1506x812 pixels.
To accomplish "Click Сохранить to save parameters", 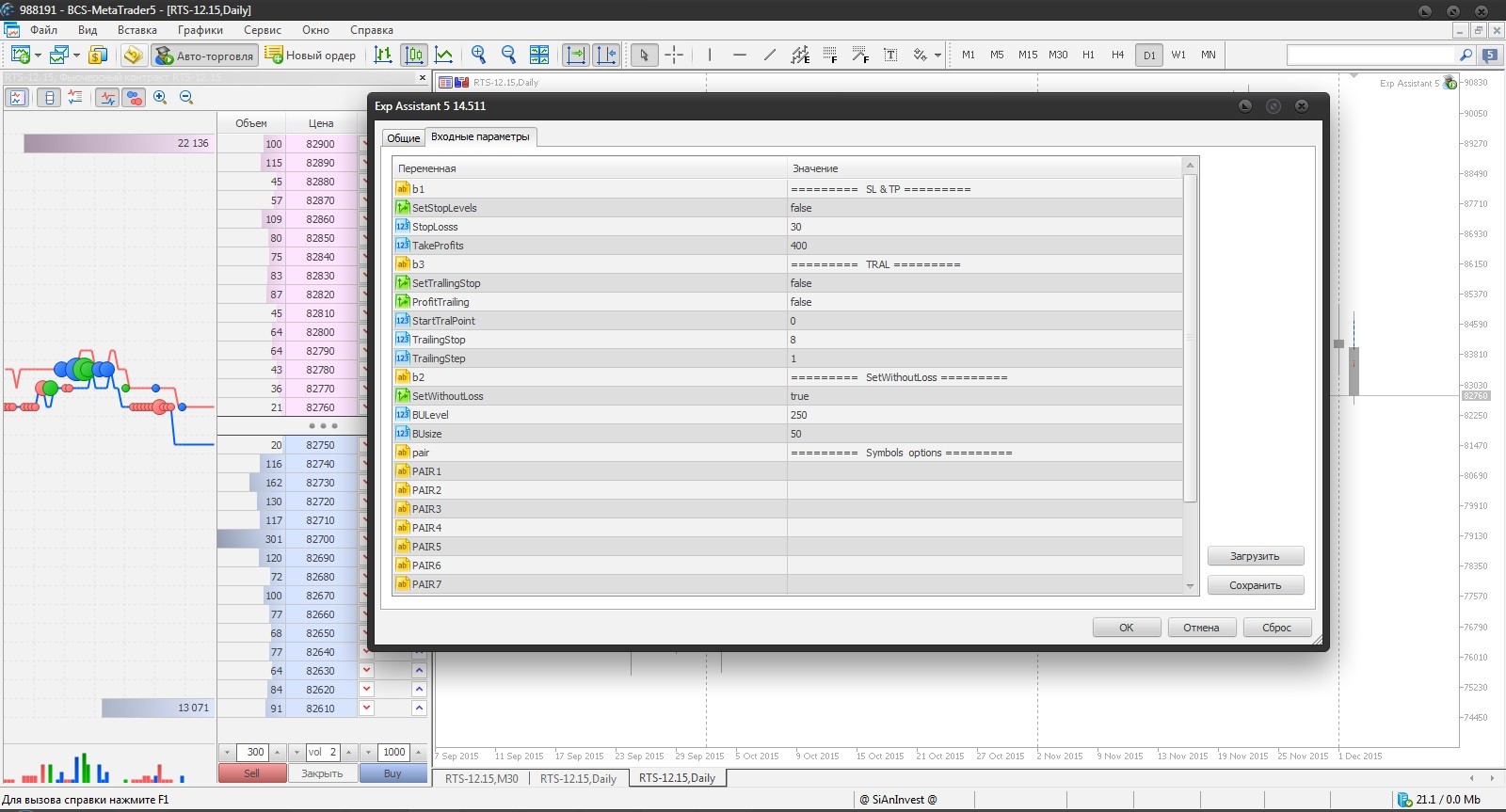I will click(x=1256, y=585).
